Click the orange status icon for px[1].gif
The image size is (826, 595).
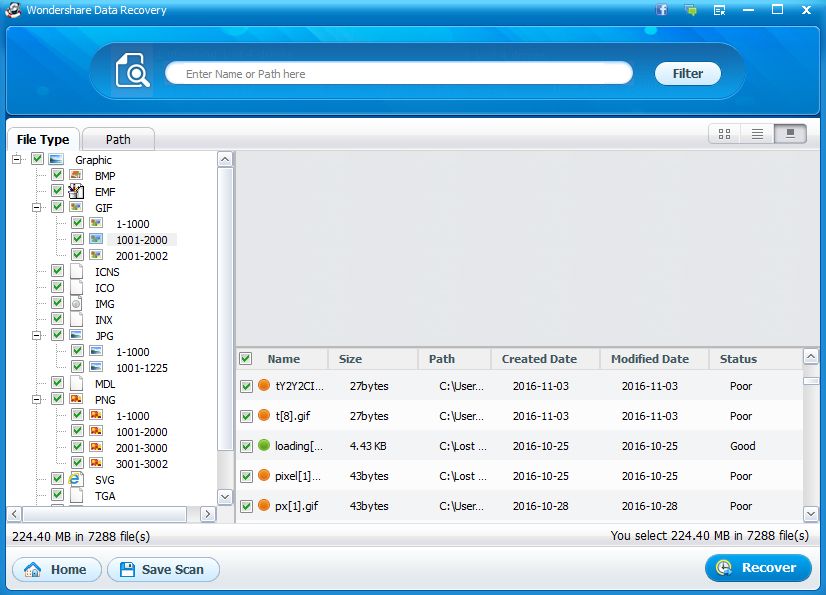point(264,505)
